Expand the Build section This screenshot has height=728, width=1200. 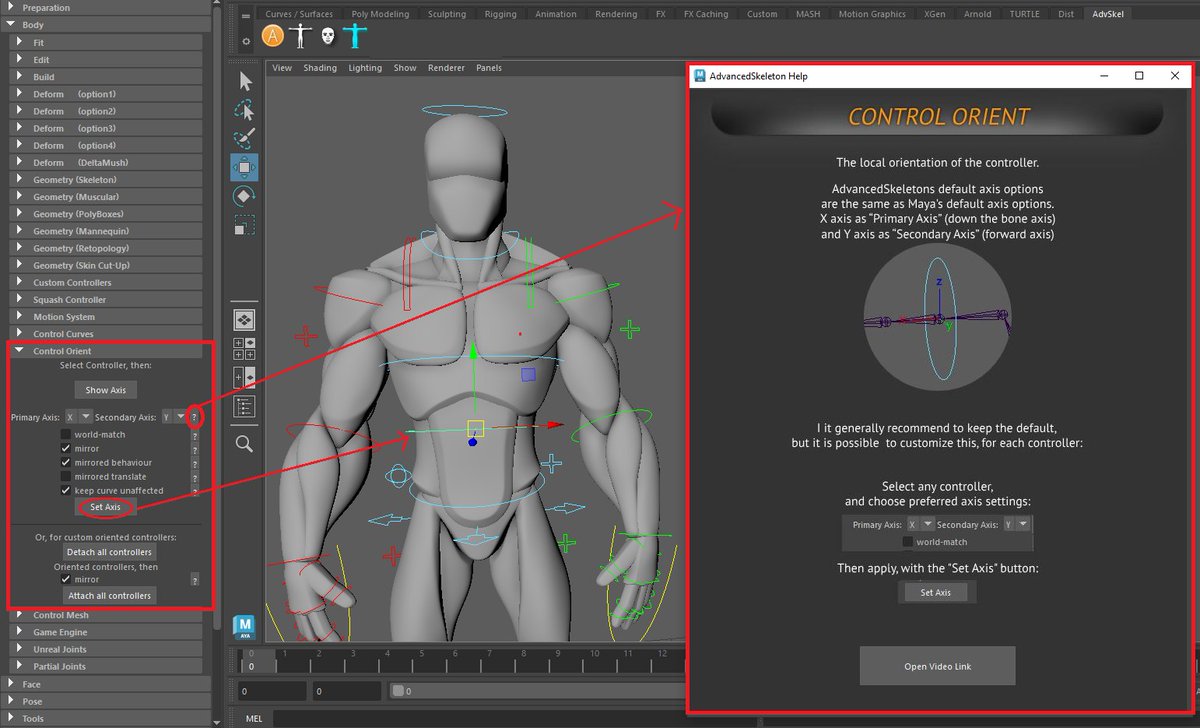point(106,77)
